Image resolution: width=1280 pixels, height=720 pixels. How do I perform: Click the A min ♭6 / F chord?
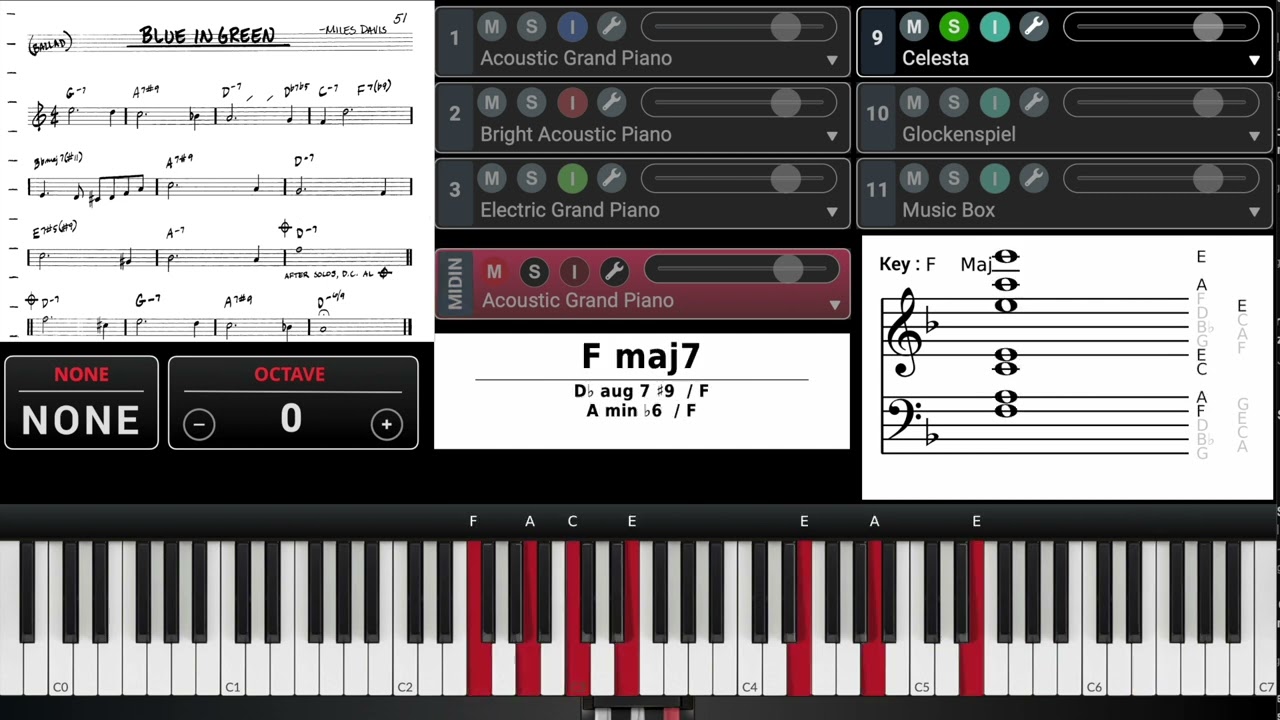coord(641,410)
